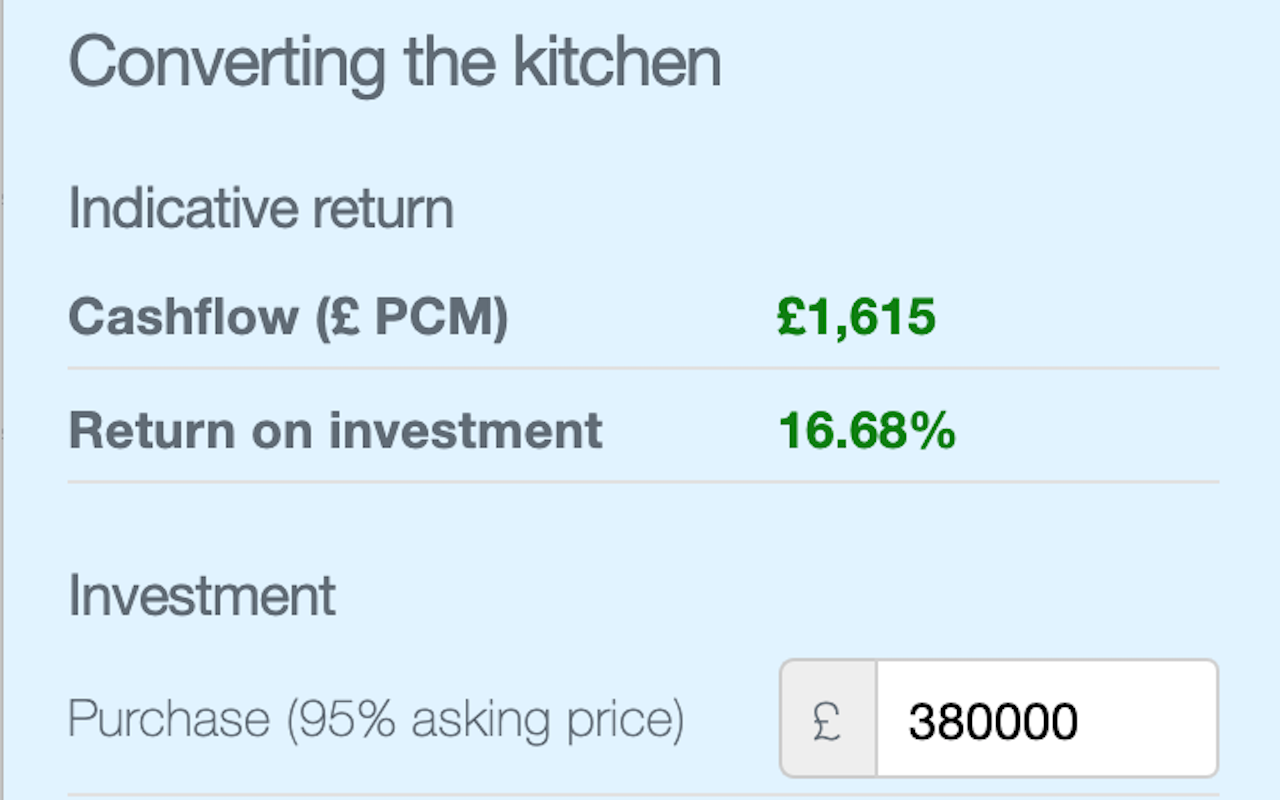Image resolution: width=1280 pixels, height=800 pixels.
Task: Click the Purchase price input field
Action: [x=1046, y=719]
